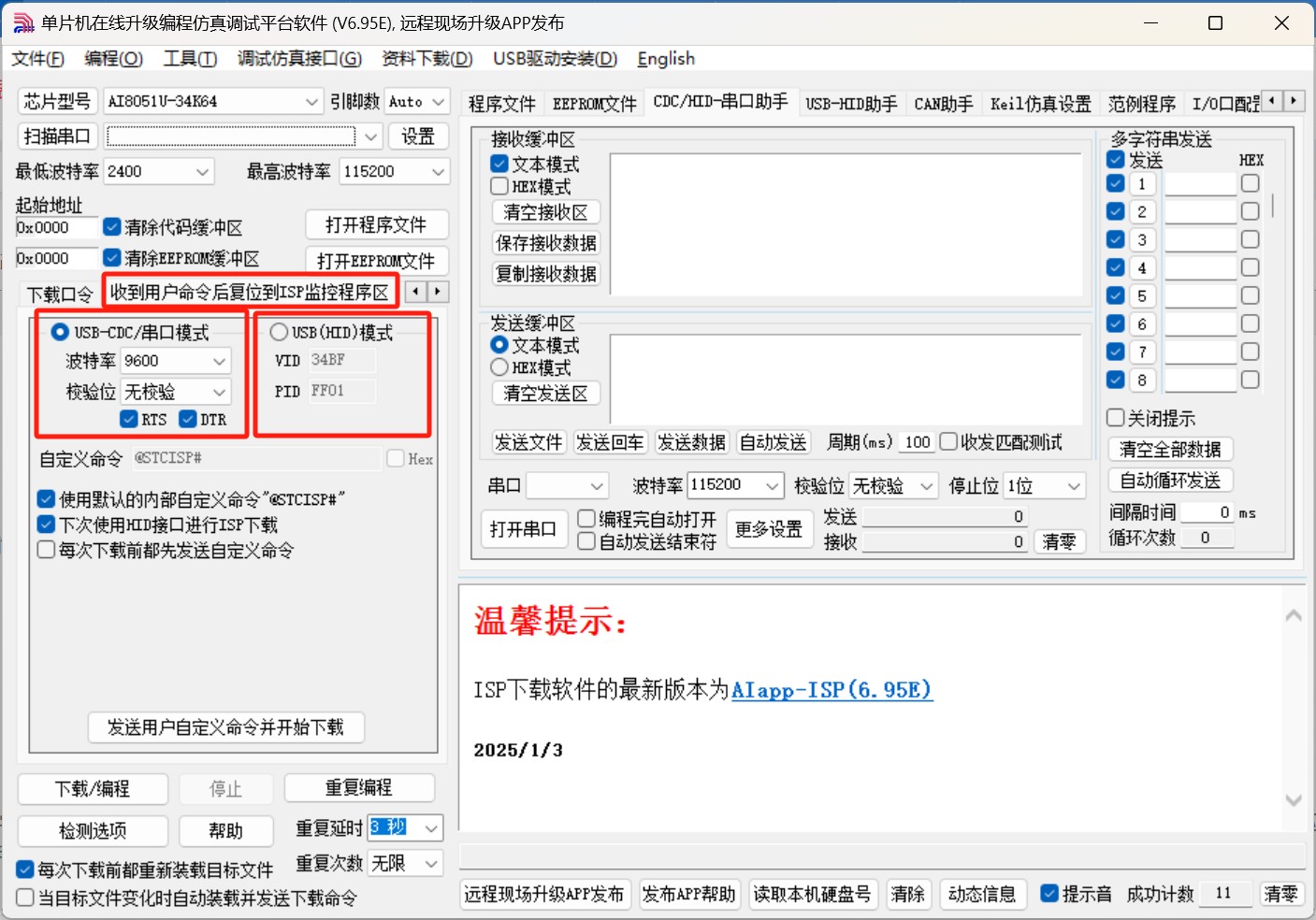This screenshot has width=1316, height=920.
Task: Open Keil仿真设置 tab
Action: pos(1041,103)
